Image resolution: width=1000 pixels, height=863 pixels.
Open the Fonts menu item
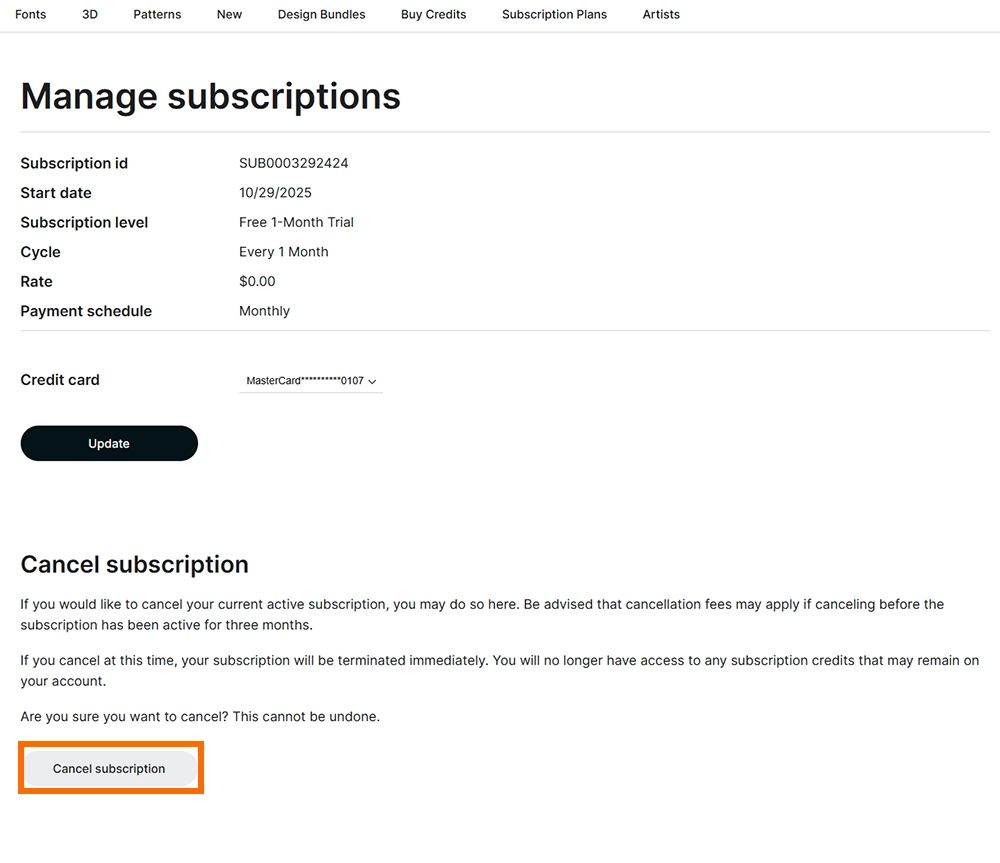[x=31, y=15]
